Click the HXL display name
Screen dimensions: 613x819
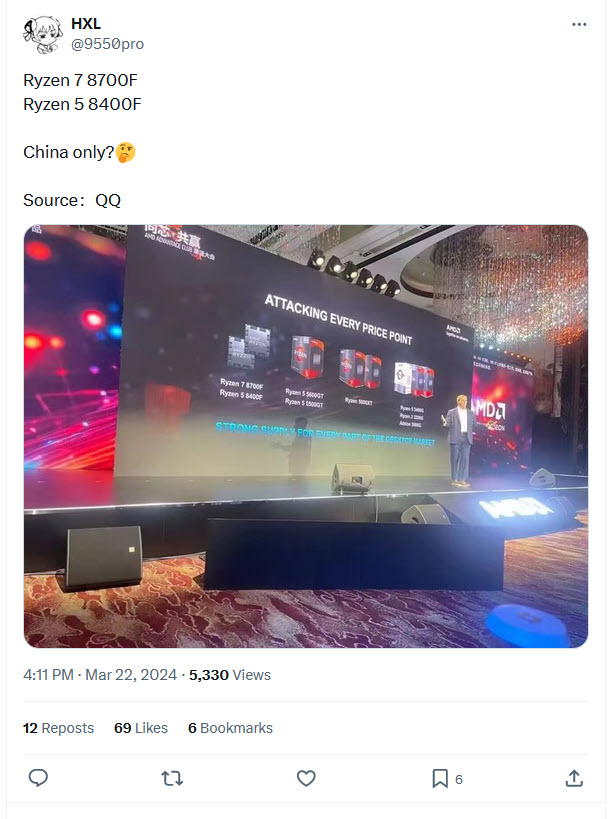(x=86, y=24)
